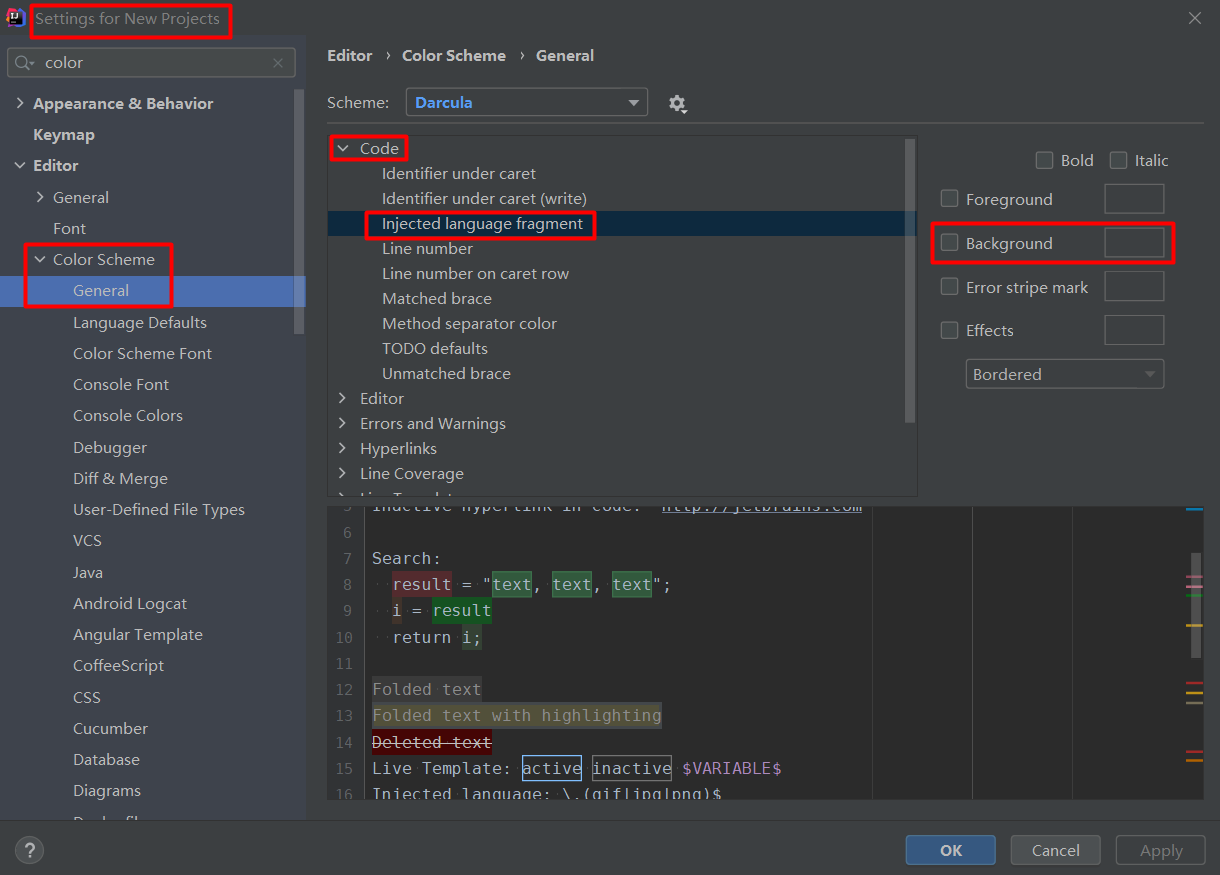Click the settings search input field

152,62
